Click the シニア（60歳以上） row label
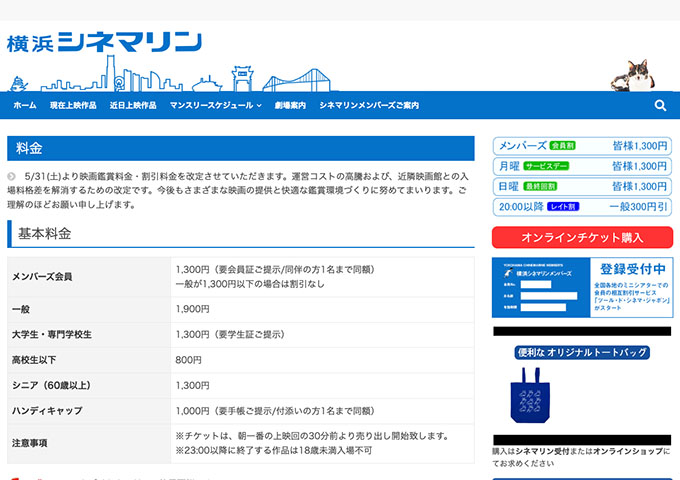This screenshot has height=480, width=680. click(51, 385)
